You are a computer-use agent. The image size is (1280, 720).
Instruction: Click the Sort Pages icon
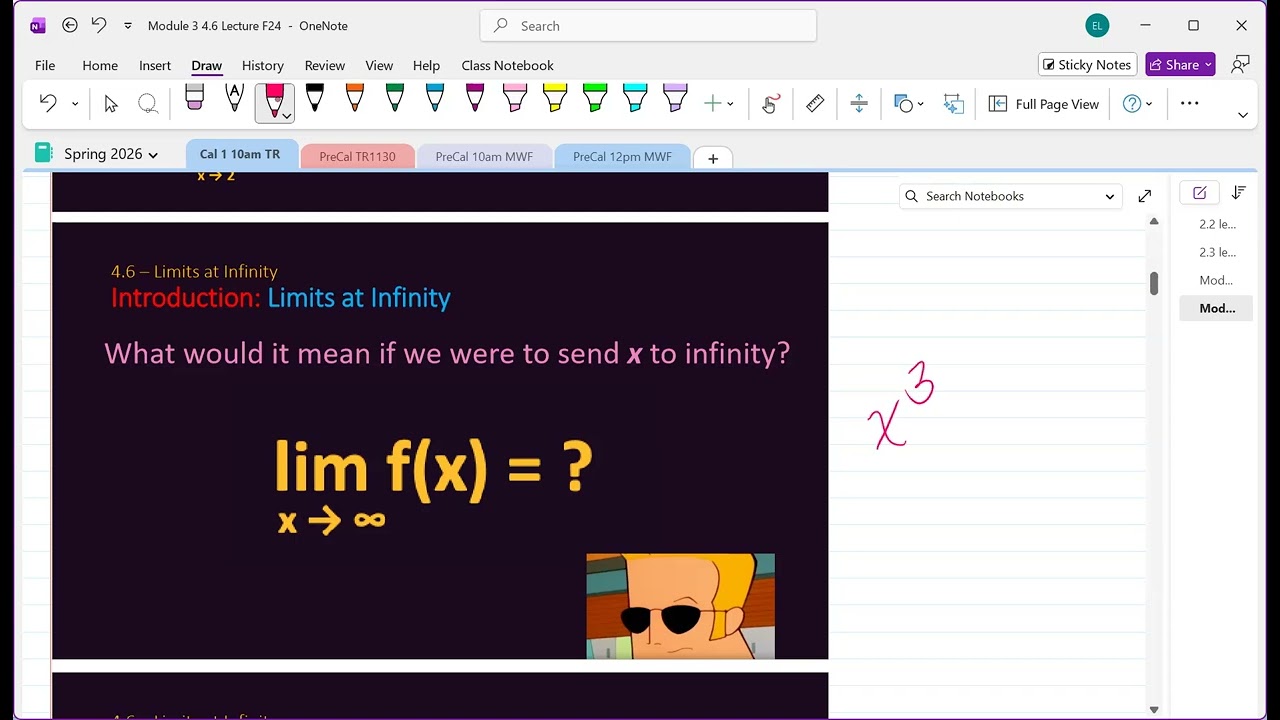click(x=1239, y=193)
